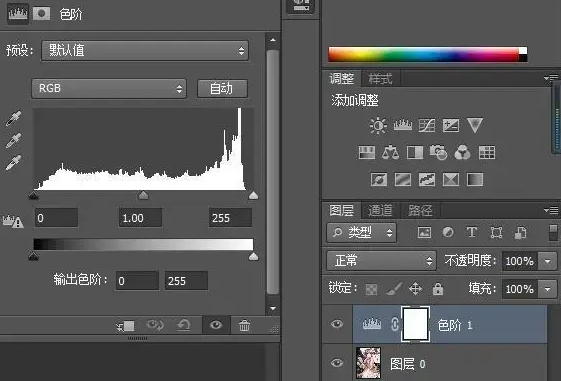Switch to the 通道 tab

pyautogui.click(x=380, y=211)
